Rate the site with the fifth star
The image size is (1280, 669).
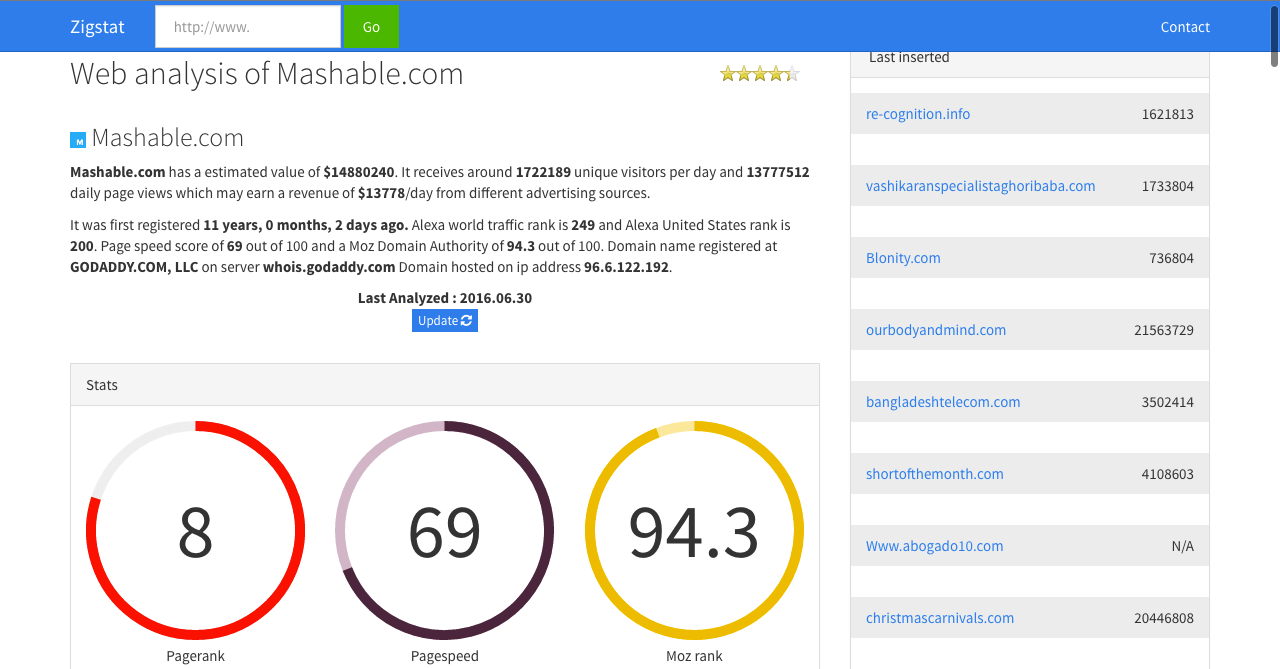792,73
